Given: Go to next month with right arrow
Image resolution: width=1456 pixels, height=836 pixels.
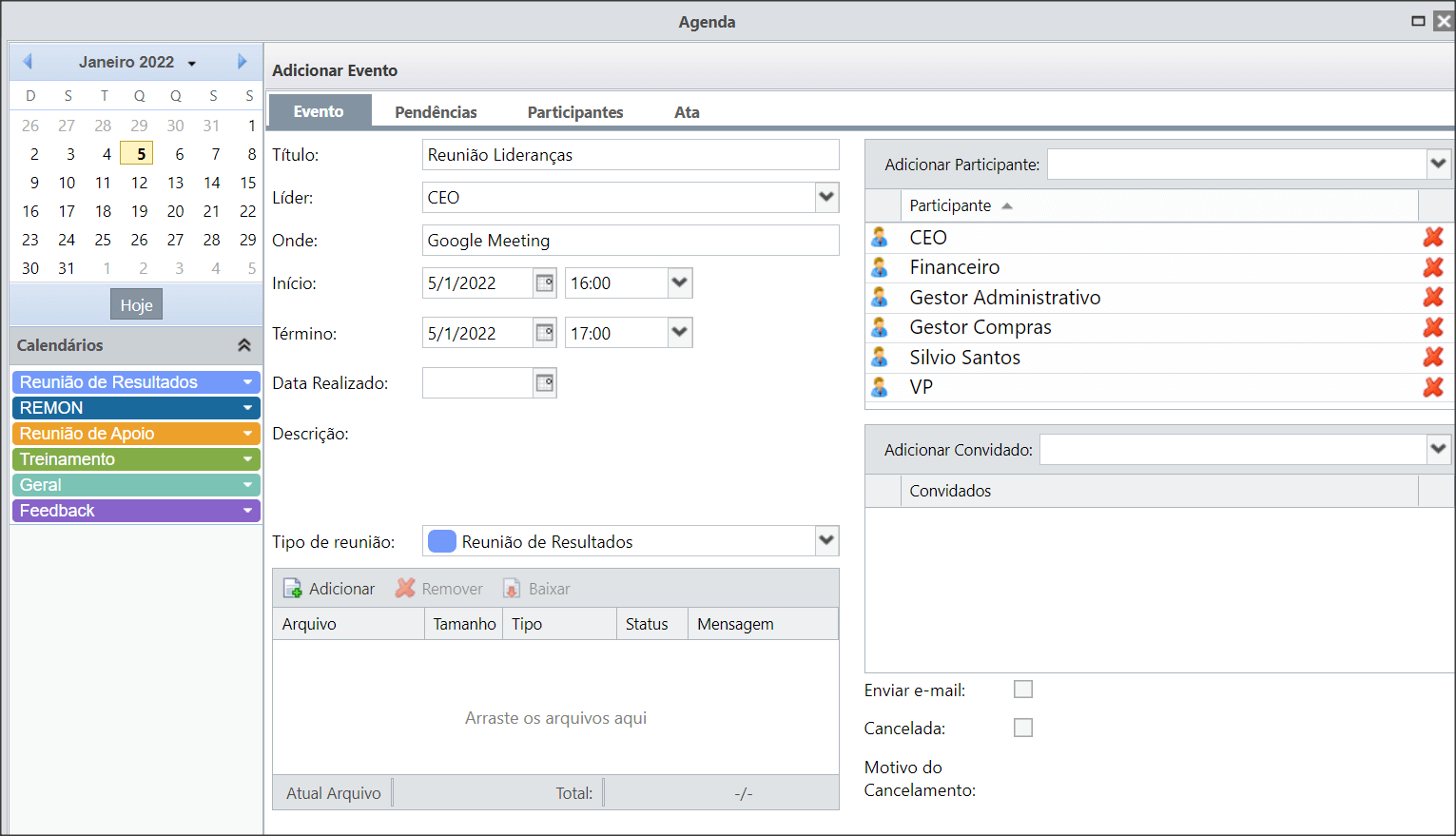Looking at the screenshot, I should [242, 62].
